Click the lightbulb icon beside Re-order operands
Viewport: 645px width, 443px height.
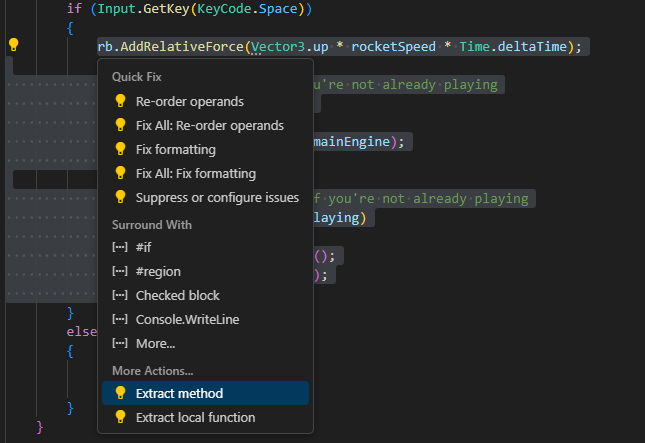pyautogui.click(x=121, y=101)
